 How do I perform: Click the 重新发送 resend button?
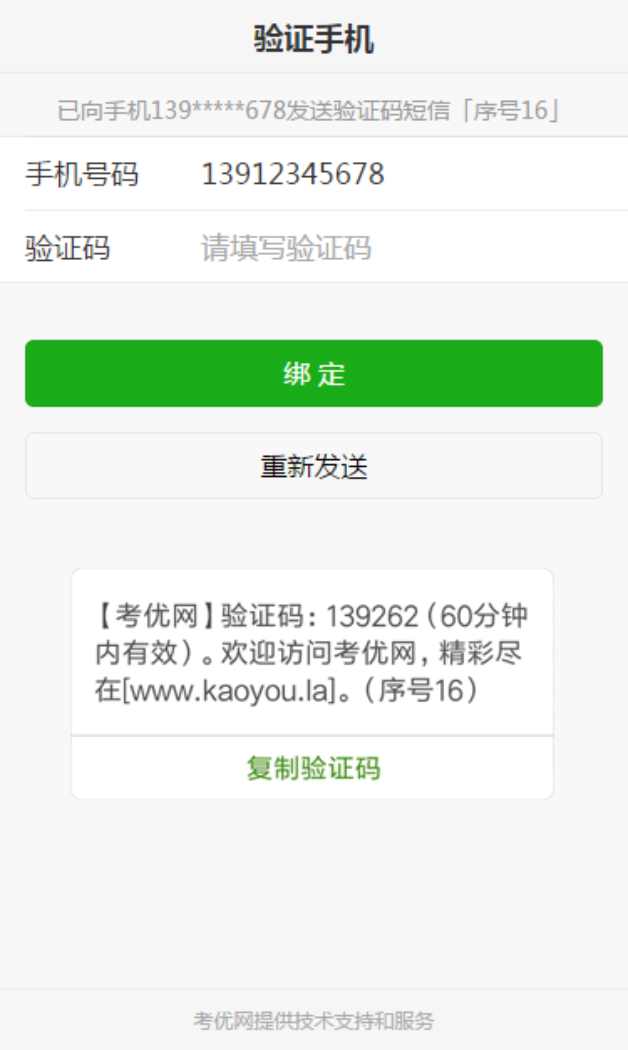(313, 465)
